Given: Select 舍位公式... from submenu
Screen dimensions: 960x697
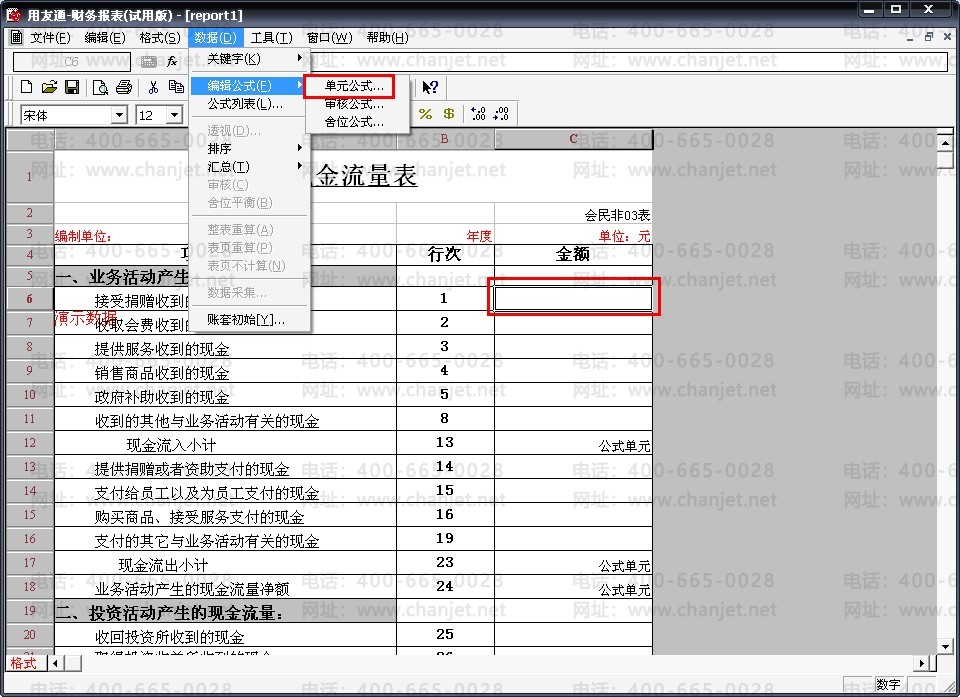Looking at the screenshot, I should tap(354, 122).
